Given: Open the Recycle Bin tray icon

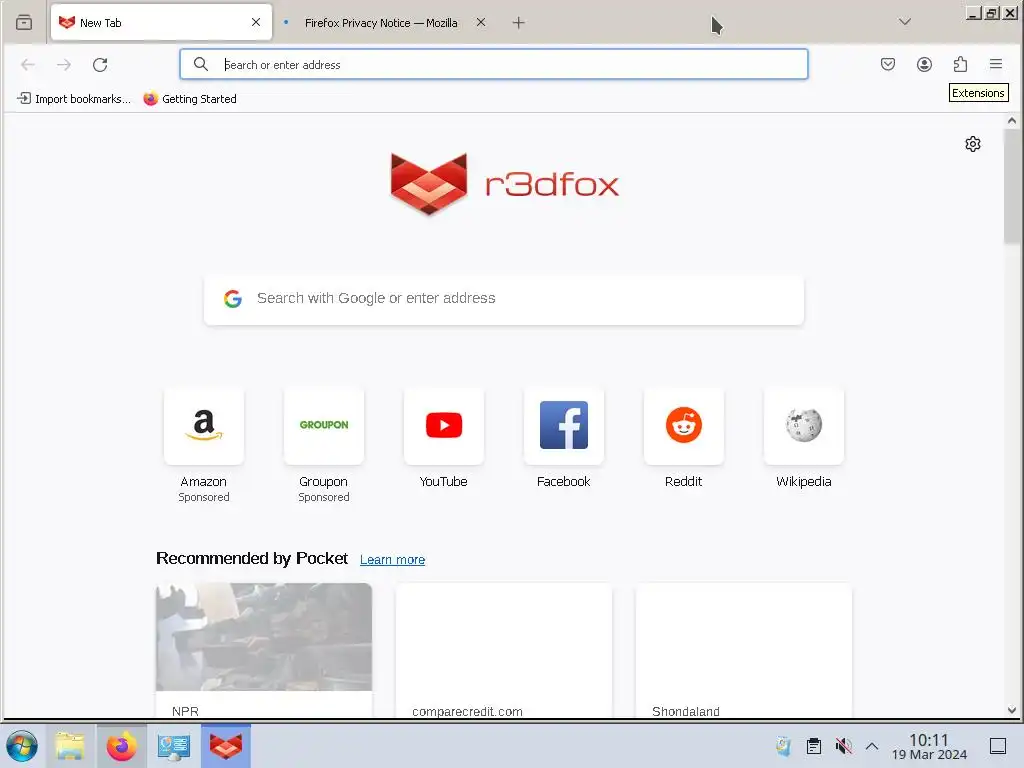Looking at the screenshot, I should click(x=784, y=746).
